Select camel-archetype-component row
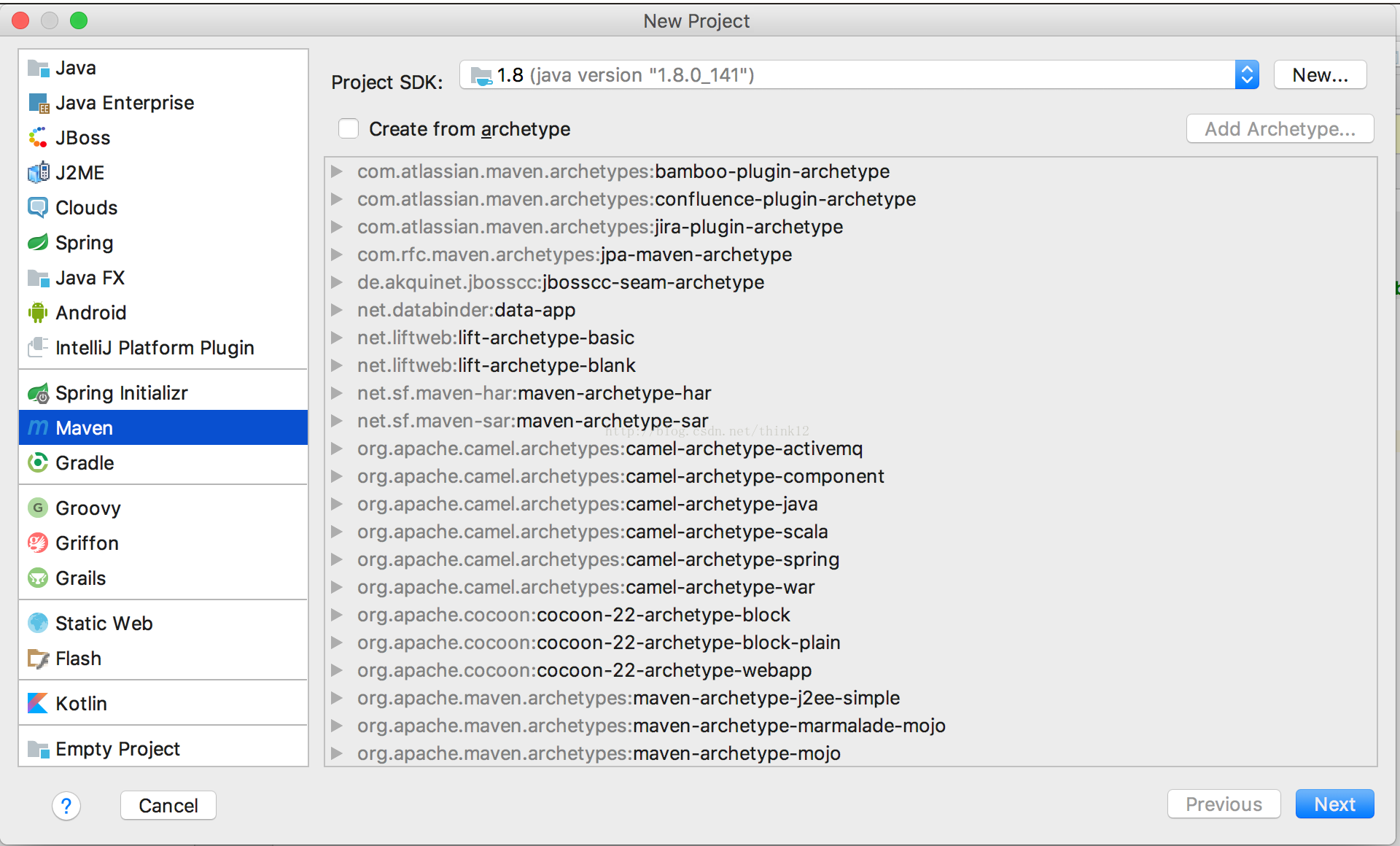 tap(850, 476)
